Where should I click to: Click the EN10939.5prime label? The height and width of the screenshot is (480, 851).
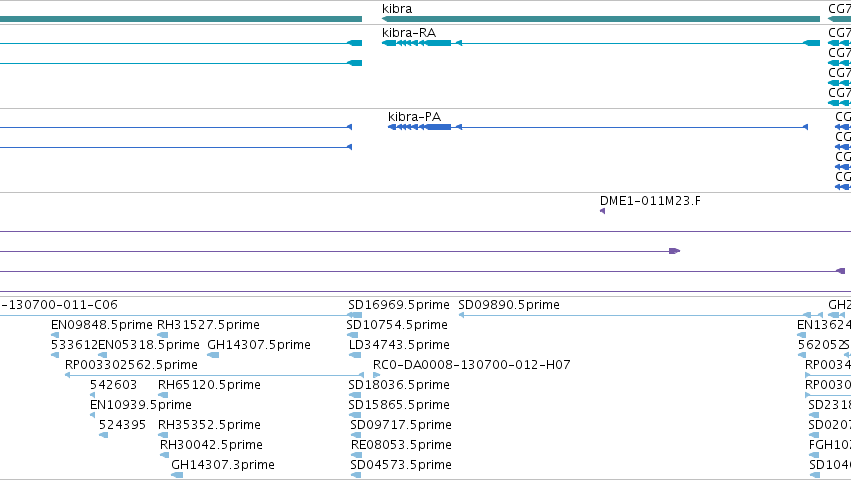click(x=141, y=405)
